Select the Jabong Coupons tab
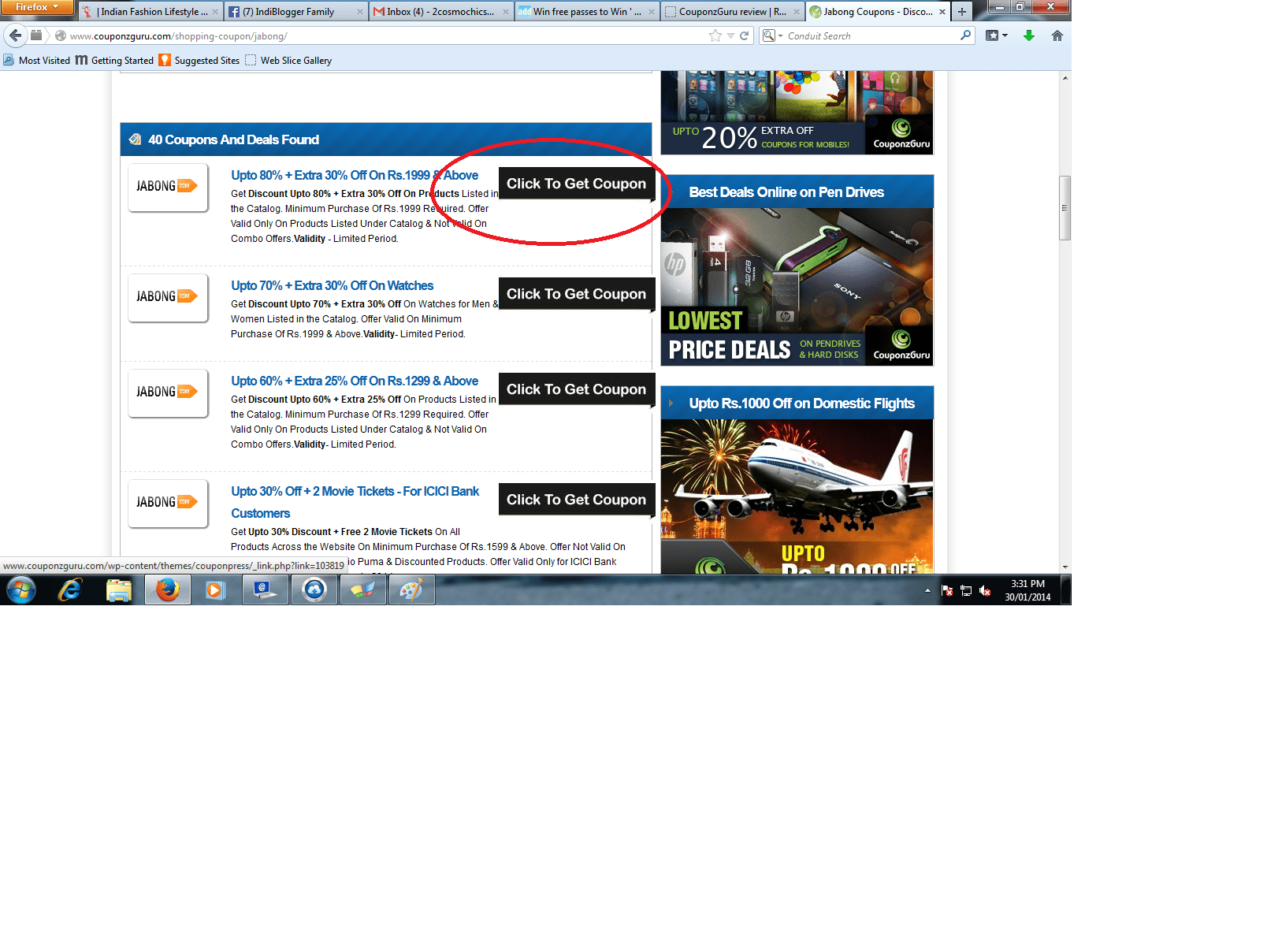 coord(876,12)
